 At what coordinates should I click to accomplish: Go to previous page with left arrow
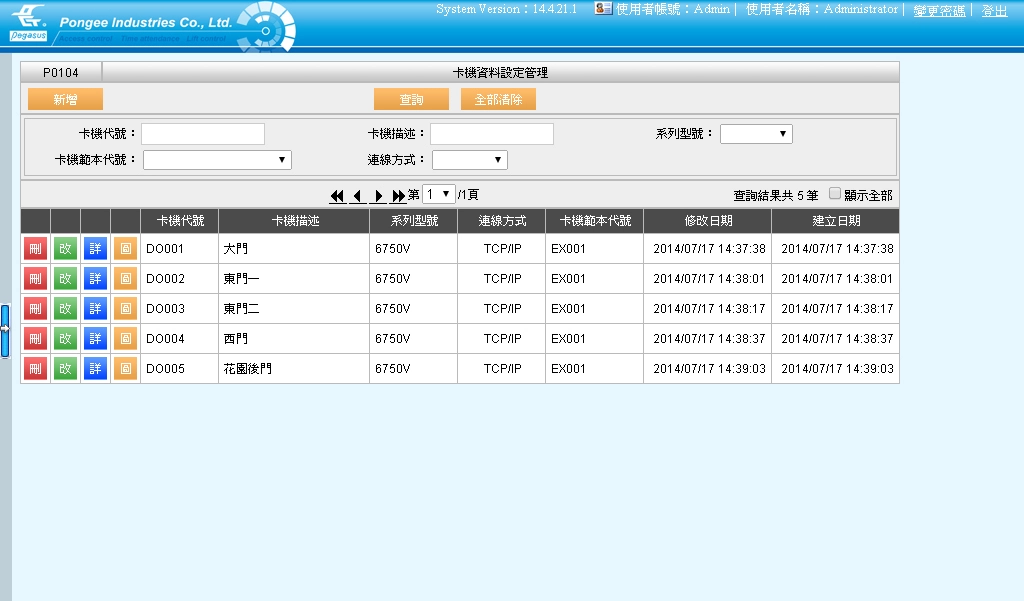tap(357, 194)
